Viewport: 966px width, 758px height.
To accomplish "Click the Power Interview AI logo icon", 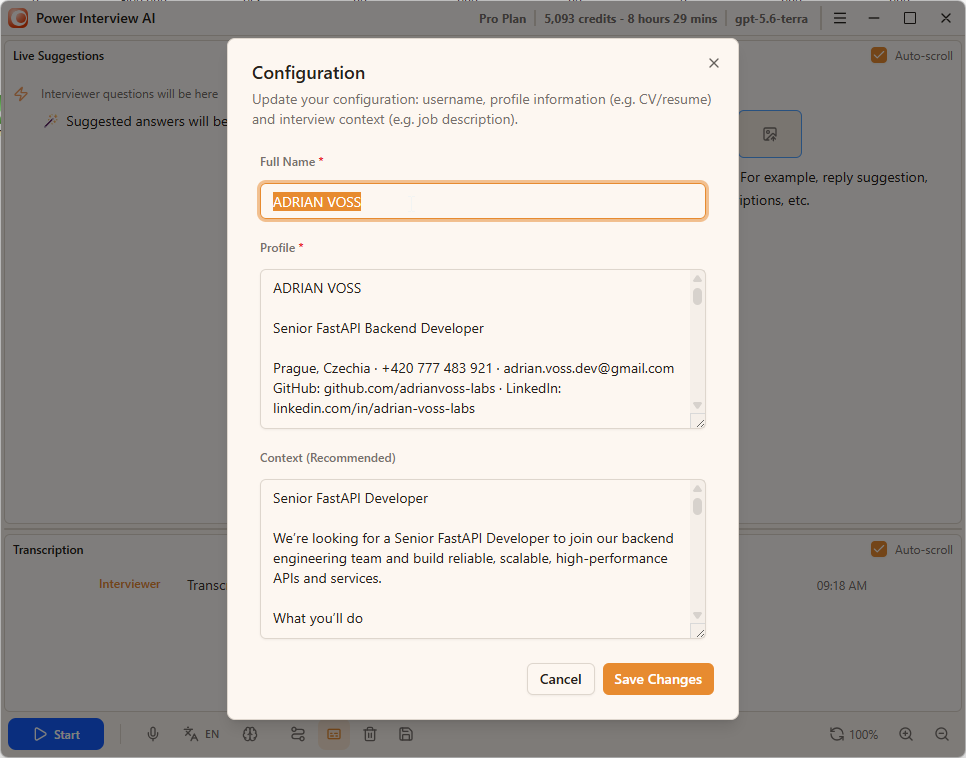I will (18, 18).
